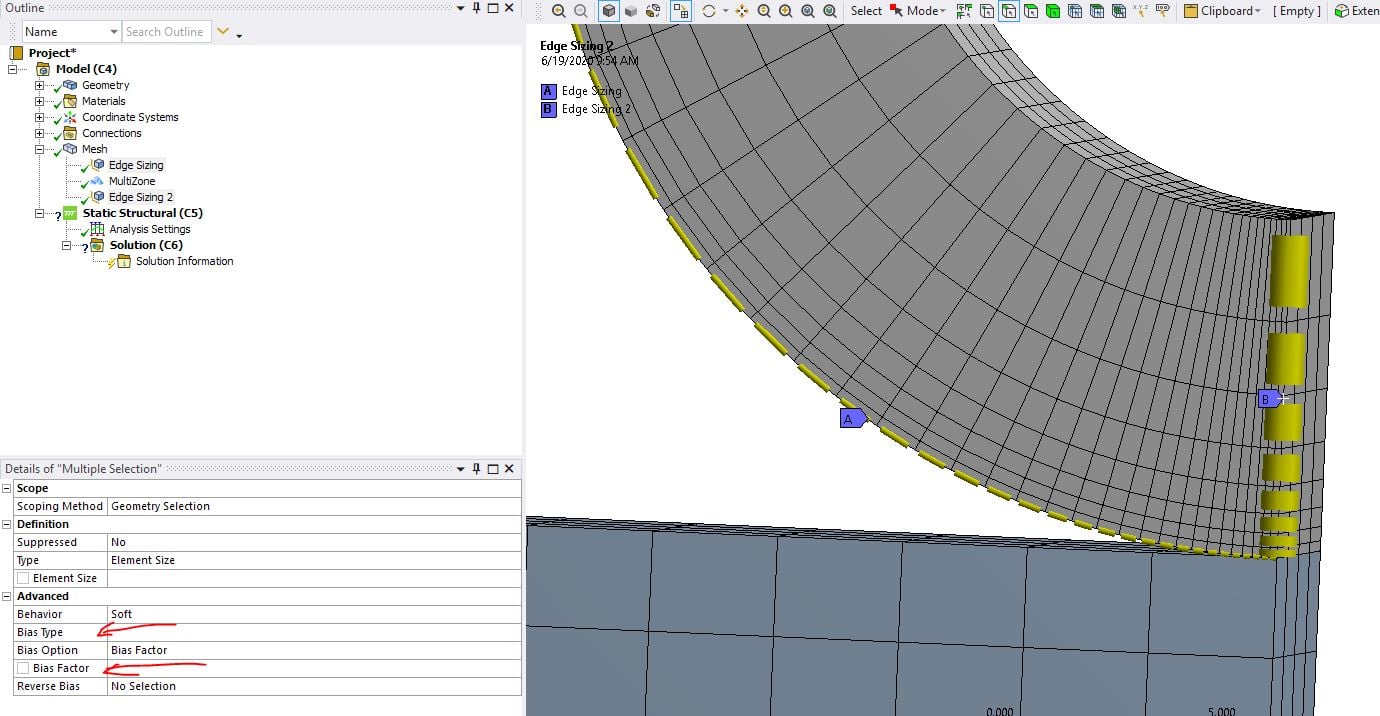Click the Search Outline input field
The width and height of the screenshot is (1380, 716).
click(166, 32)
